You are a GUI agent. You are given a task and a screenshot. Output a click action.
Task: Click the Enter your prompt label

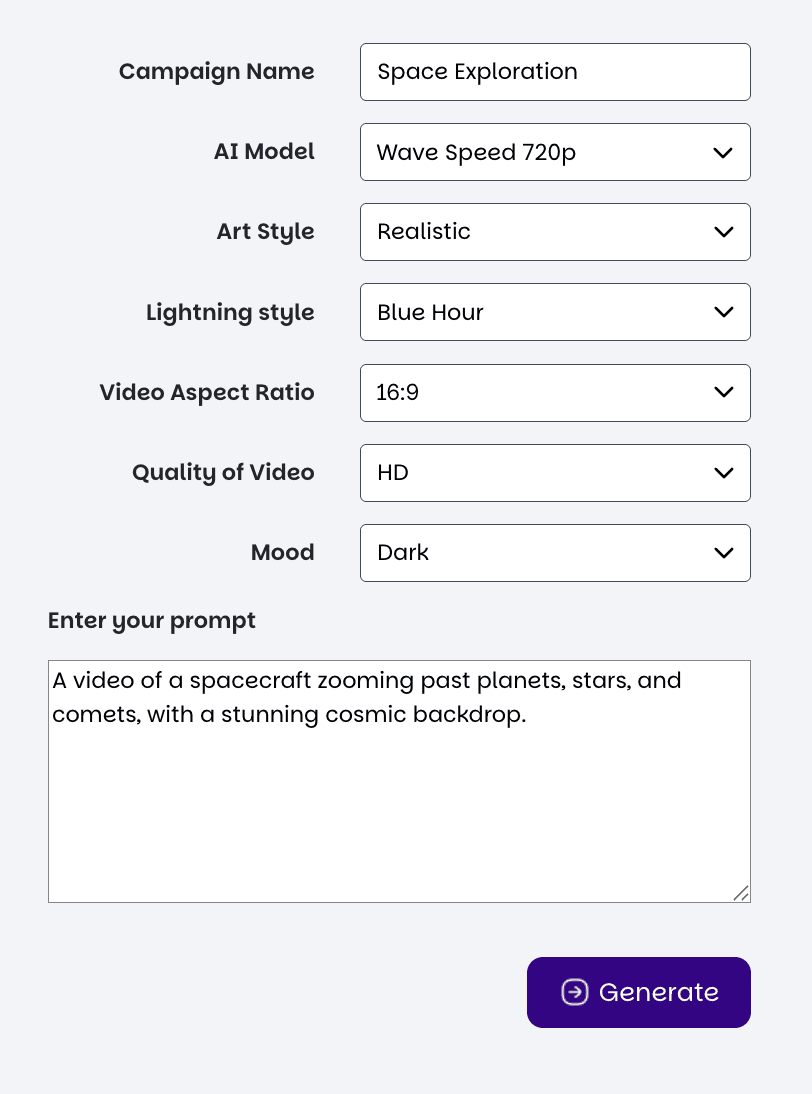point(151,621)
